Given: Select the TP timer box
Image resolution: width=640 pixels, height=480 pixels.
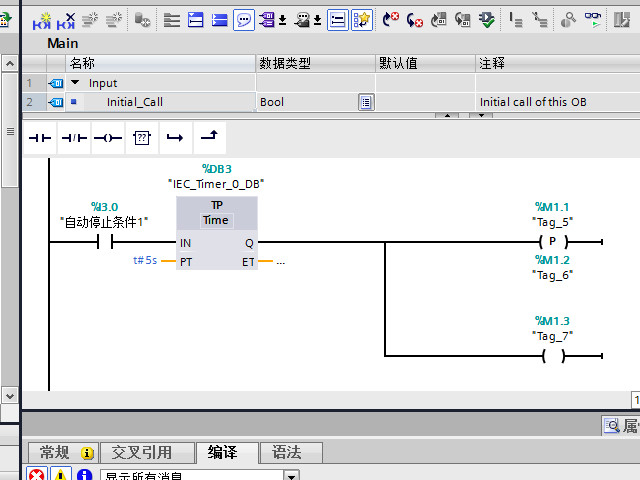Looking at the screenshot, I should point(217,233).
